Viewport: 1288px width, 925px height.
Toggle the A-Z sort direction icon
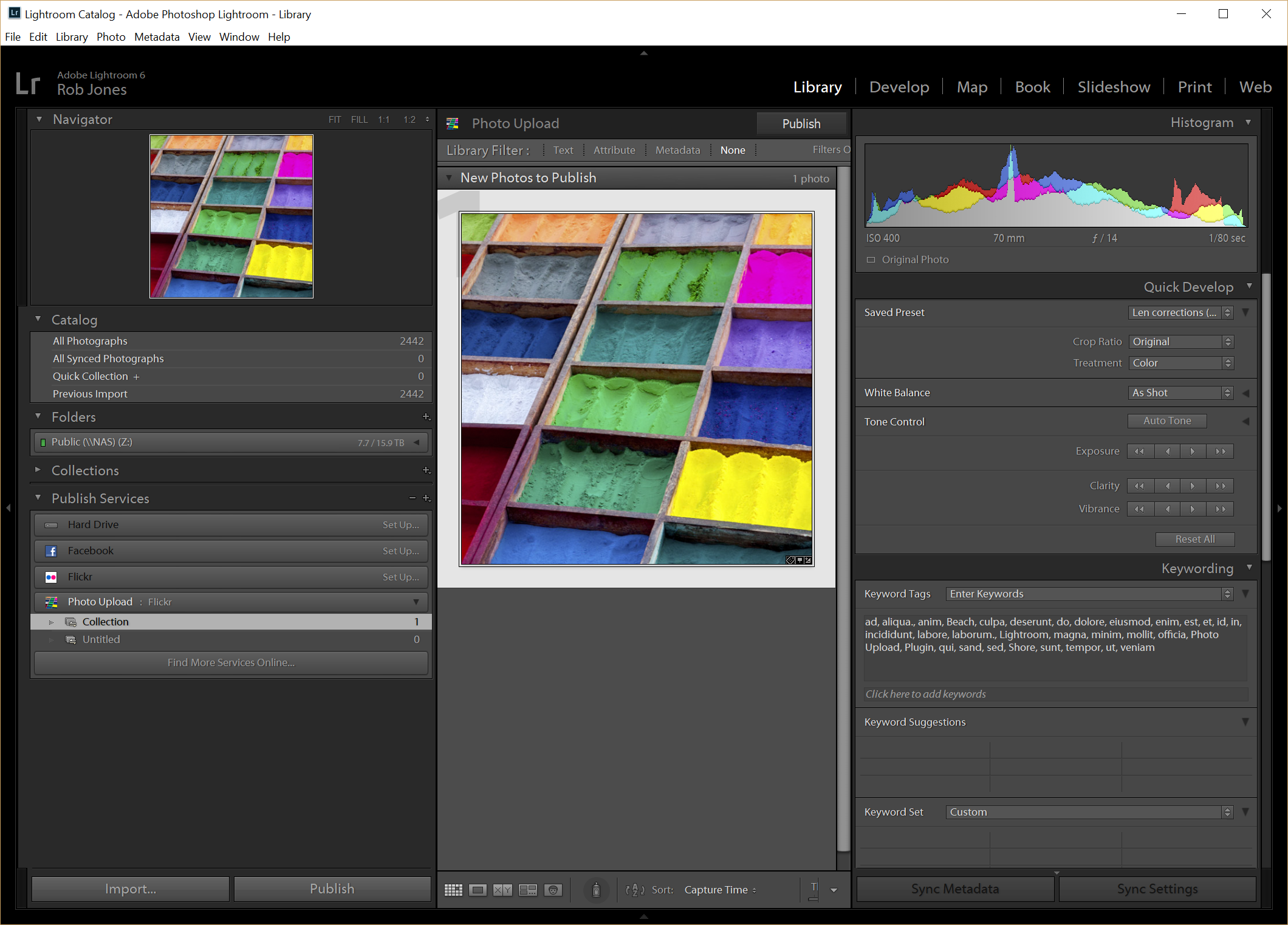pos(635,890)
